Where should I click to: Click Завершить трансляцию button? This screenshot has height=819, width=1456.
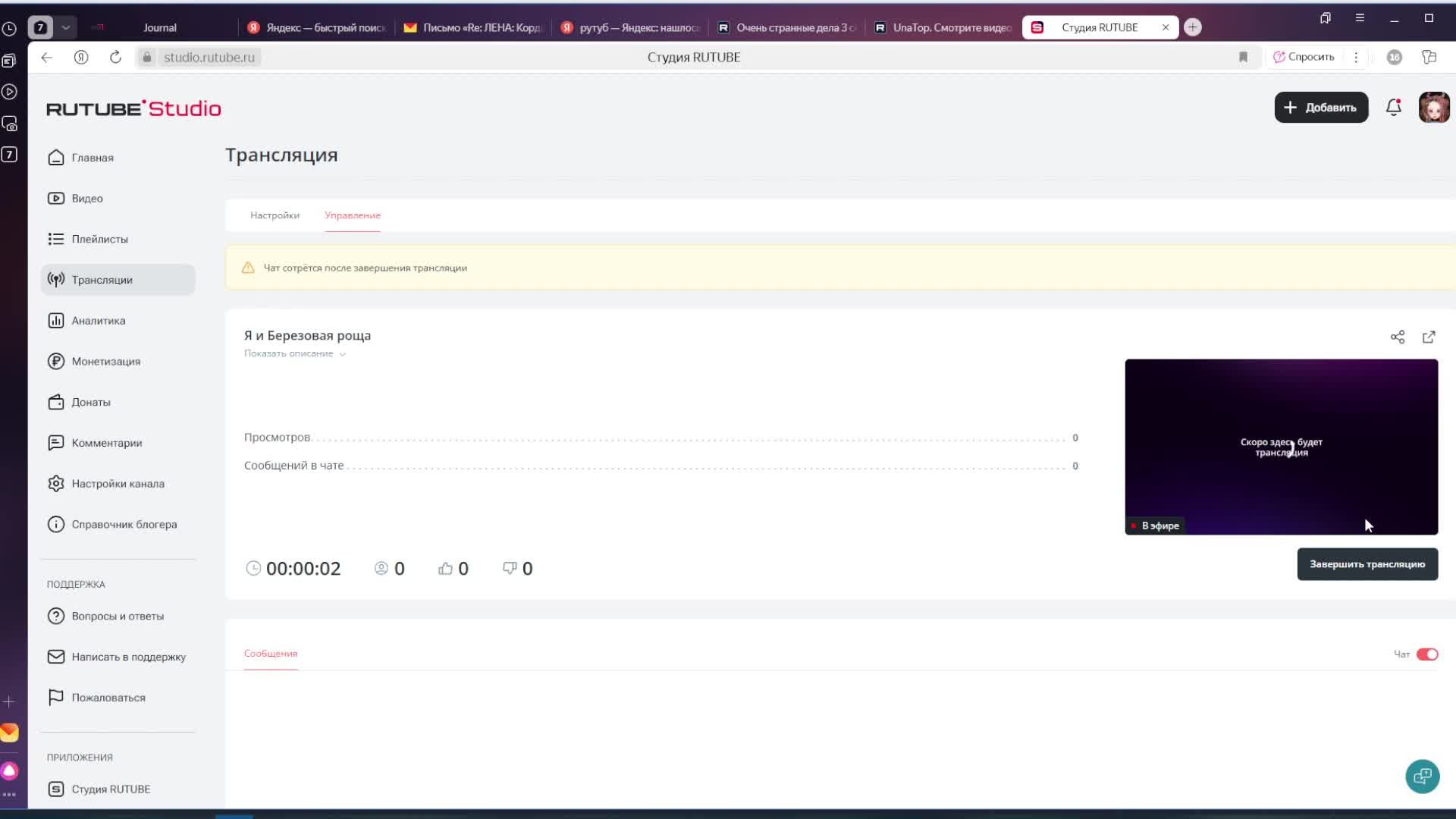1367,564
